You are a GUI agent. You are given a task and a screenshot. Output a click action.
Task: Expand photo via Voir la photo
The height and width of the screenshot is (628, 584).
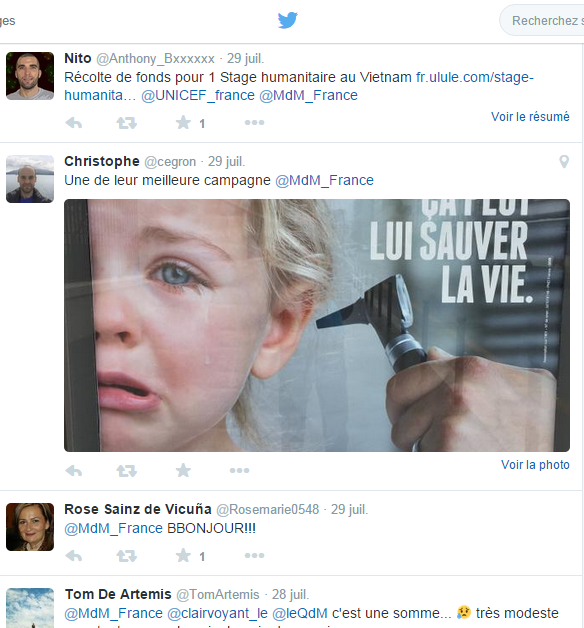click(x=535, y=465)
